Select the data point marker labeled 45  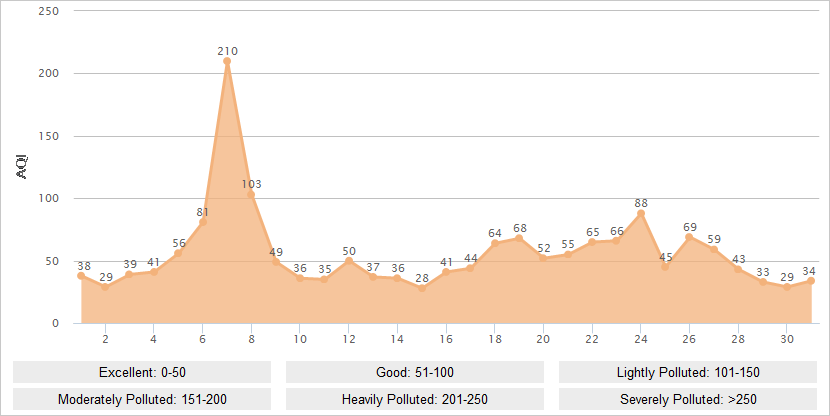tap(665, 267)
